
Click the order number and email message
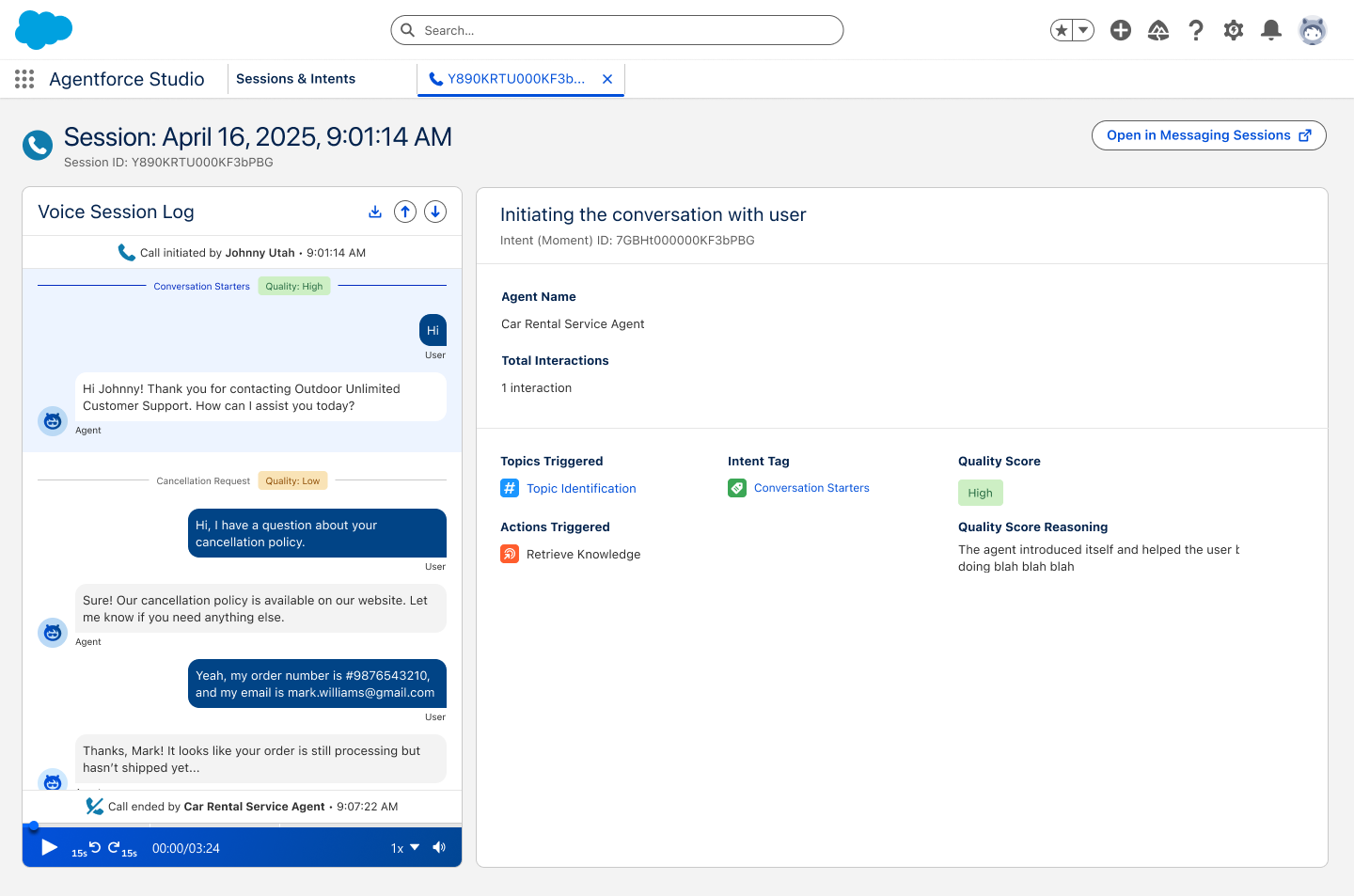tap(317, 684)
